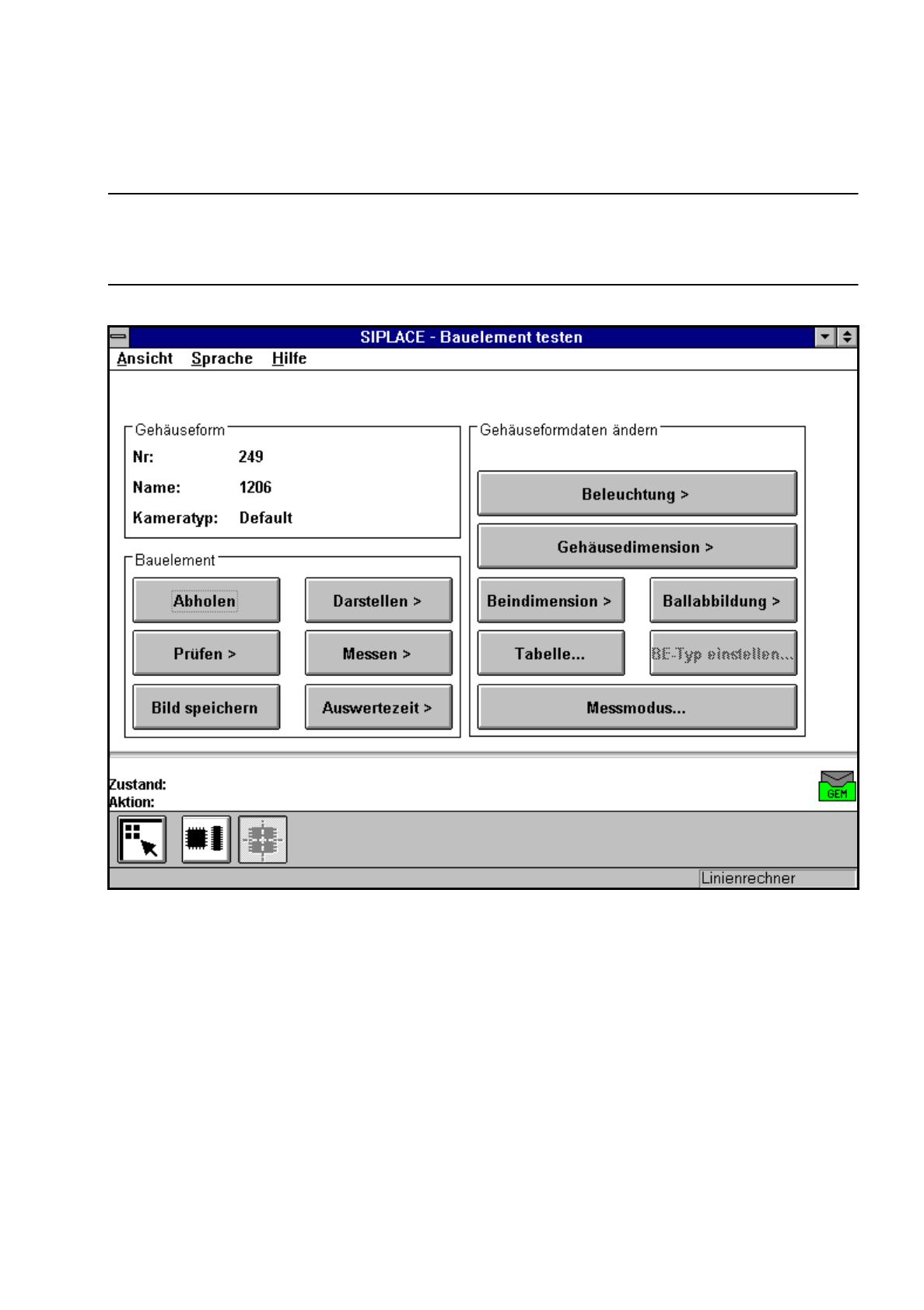Click the Name value 1206
924x1310 pixels.
255,487
